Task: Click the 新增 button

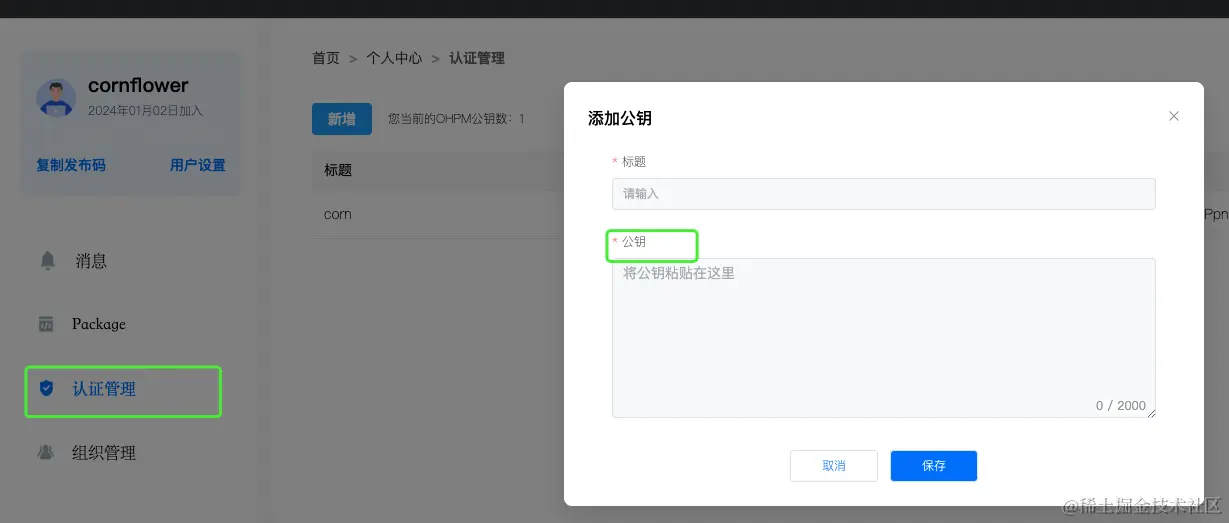Action: point(342,119)
